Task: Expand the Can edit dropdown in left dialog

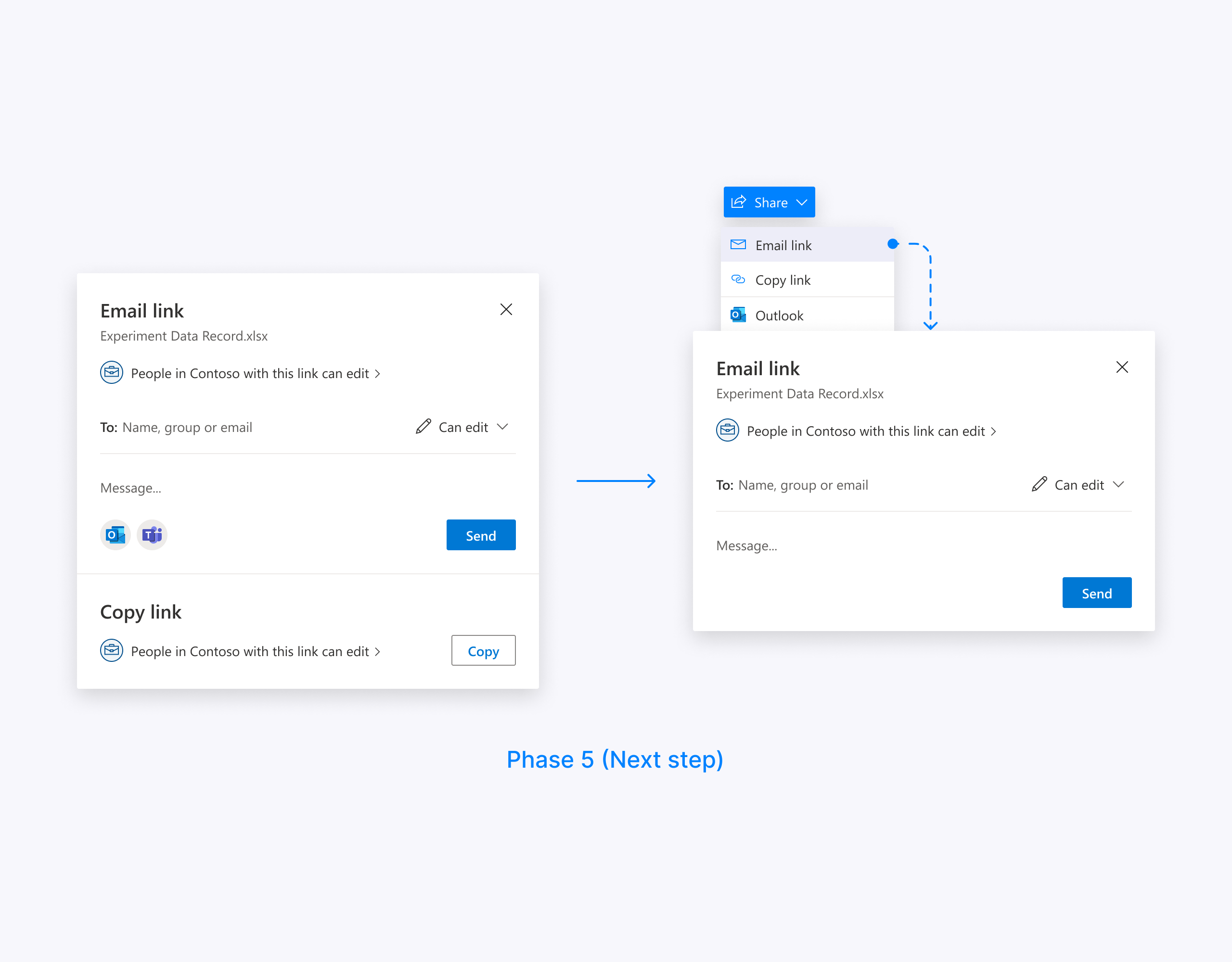Action: coord(464,427)
